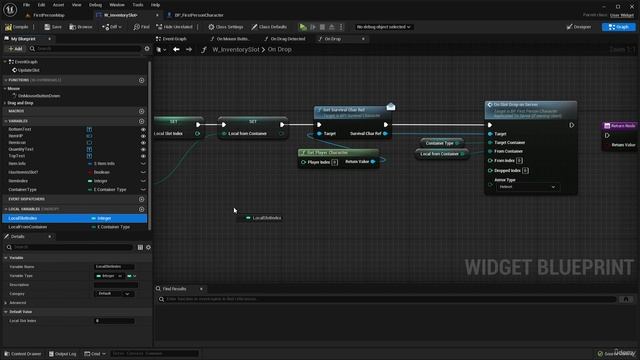
Task: Toggle visibility eye for third widget variable
Action: 143,143
